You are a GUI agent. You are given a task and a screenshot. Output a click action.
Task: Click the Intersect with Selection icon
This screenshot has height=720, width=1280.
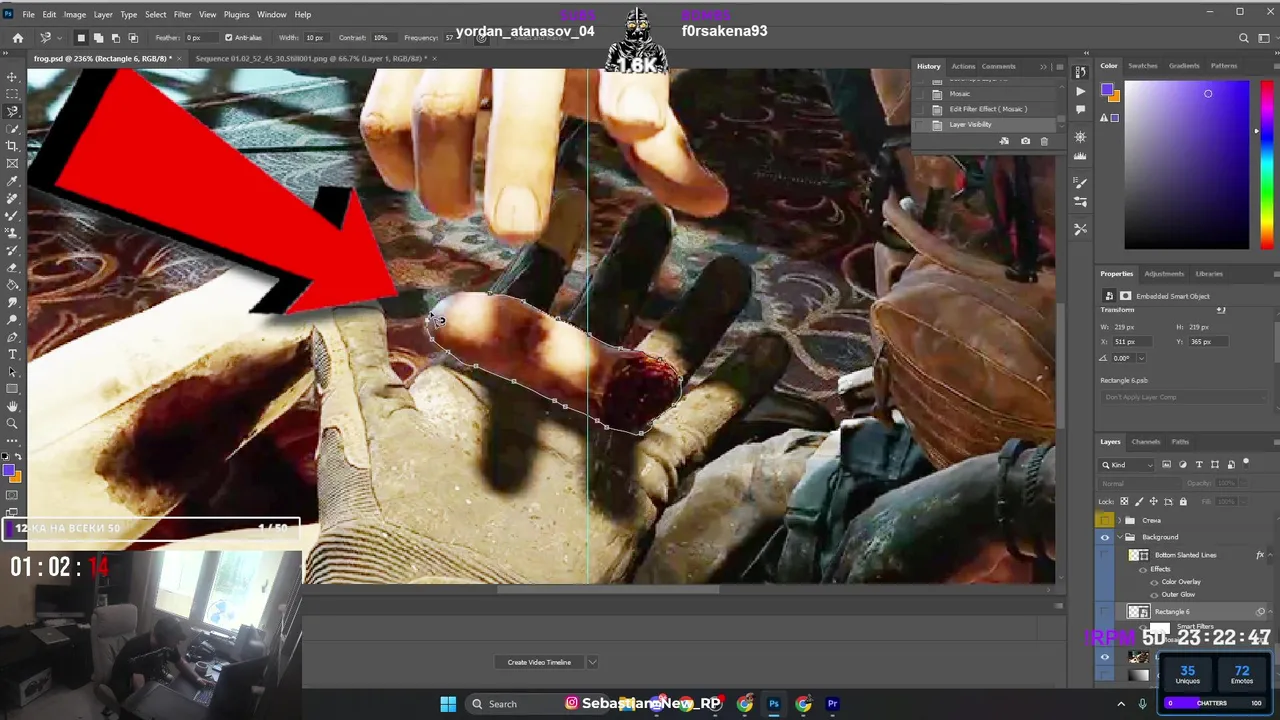click(x=133, y=38)
